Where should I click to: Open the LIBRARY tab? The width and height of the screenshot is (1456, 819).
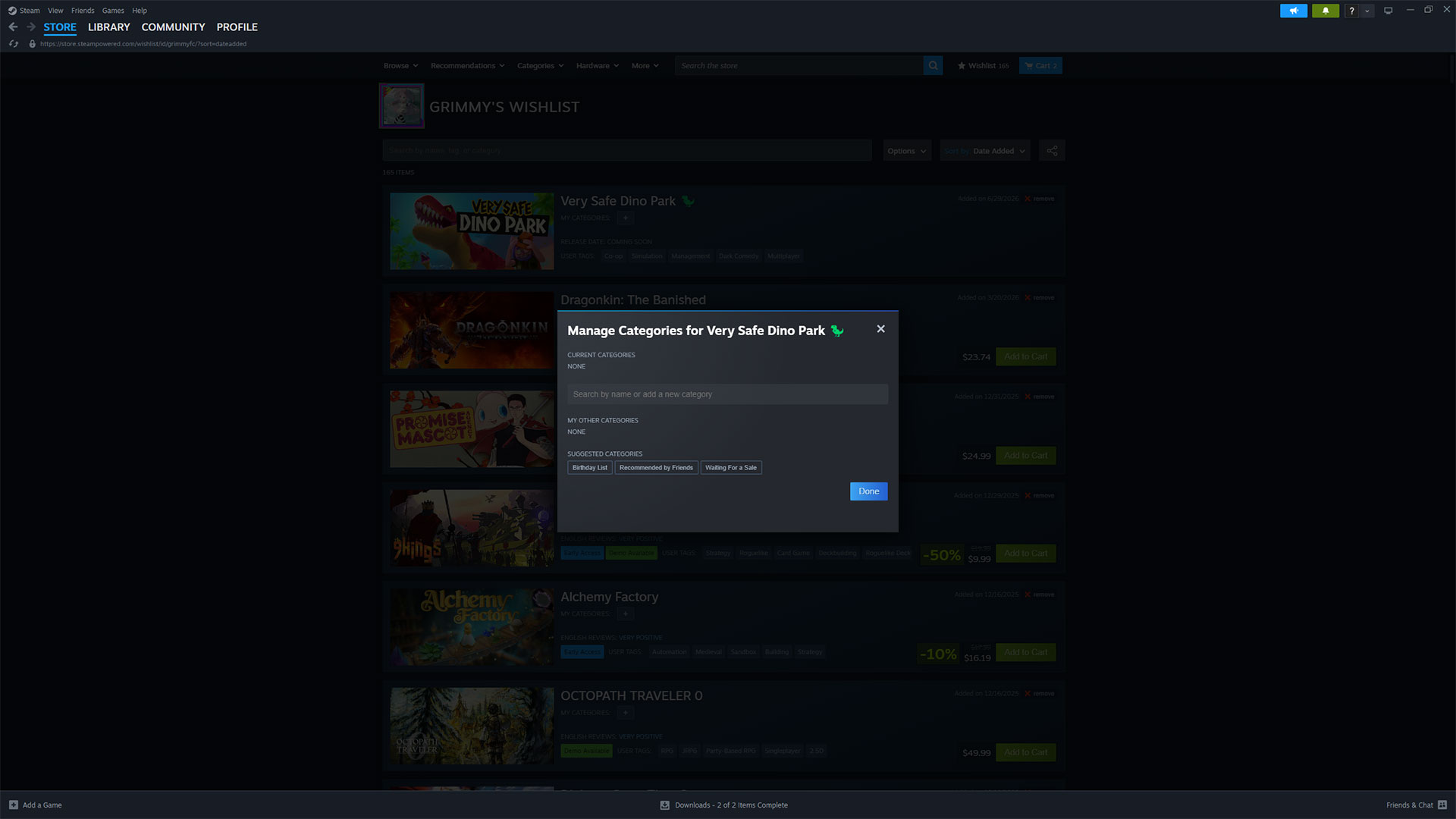tap(109, 27)
